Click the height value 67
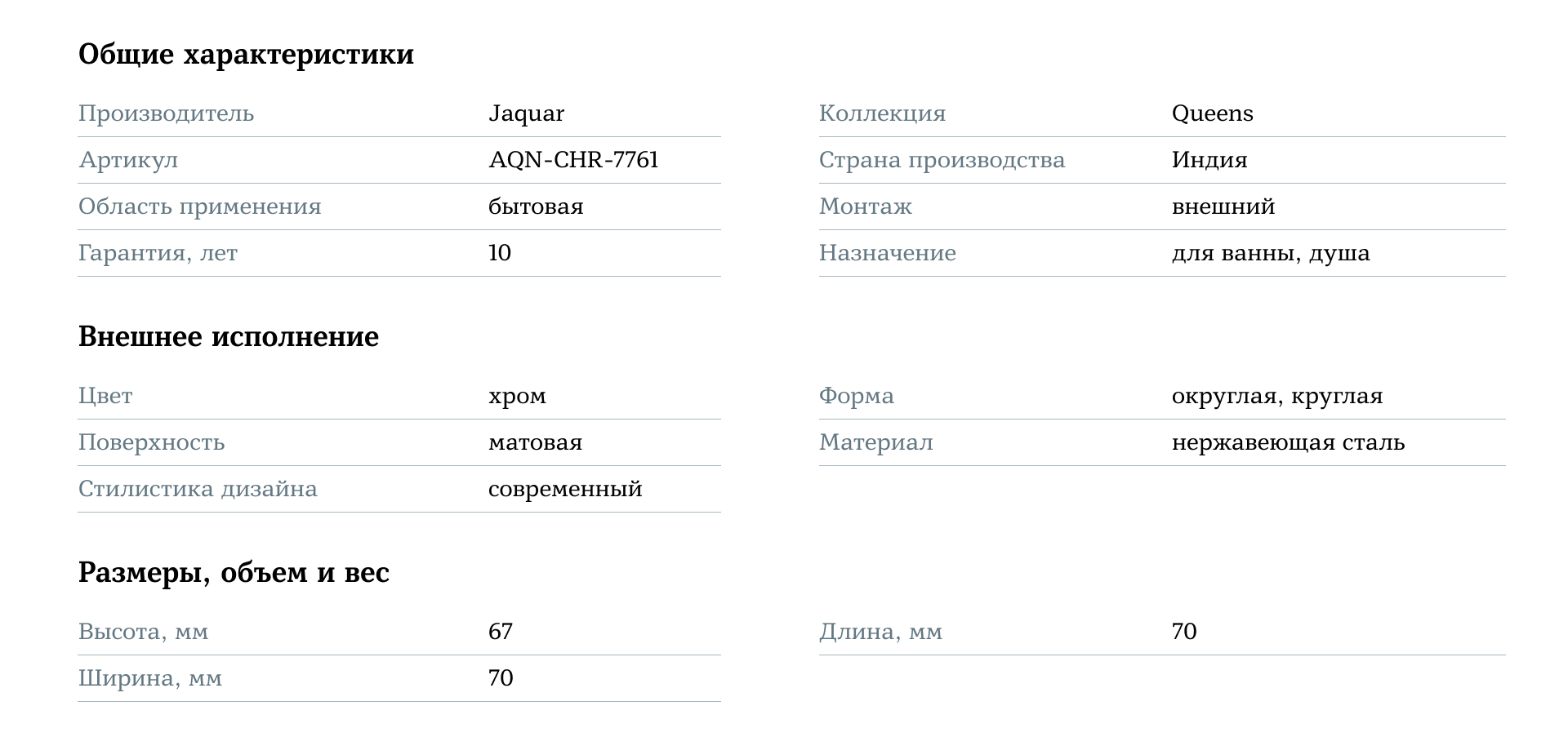1568x737 pixels. tap(501, 632)
